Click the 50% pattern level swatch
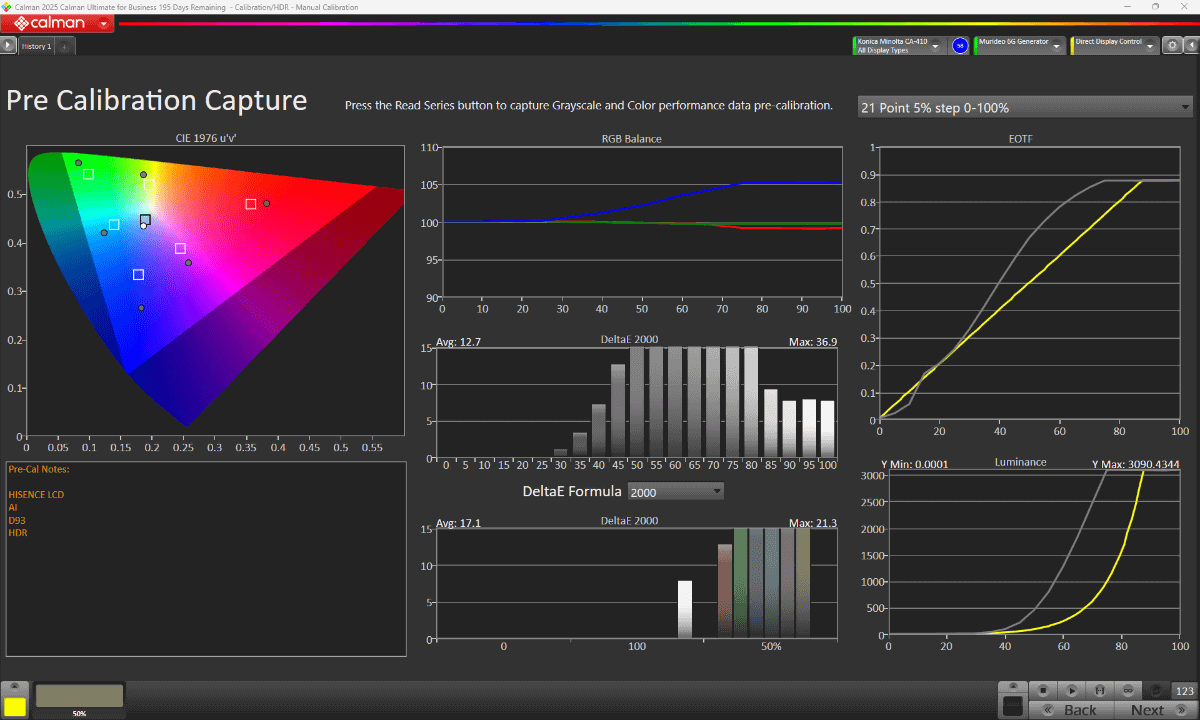Image resolution: width=1200 pixels, height=720 pixels. pyautogui.click(x=79, y=694)
